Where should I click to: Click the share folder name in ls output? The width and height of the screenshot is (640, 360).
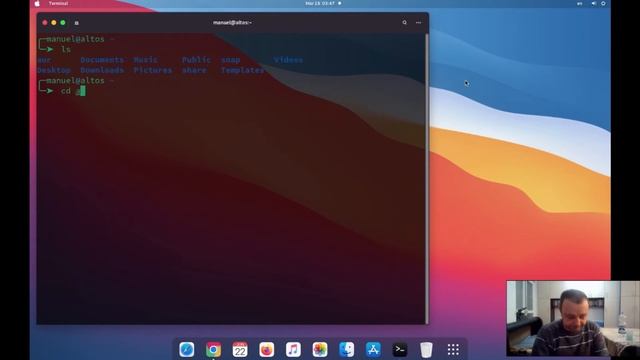coord(194,70)
